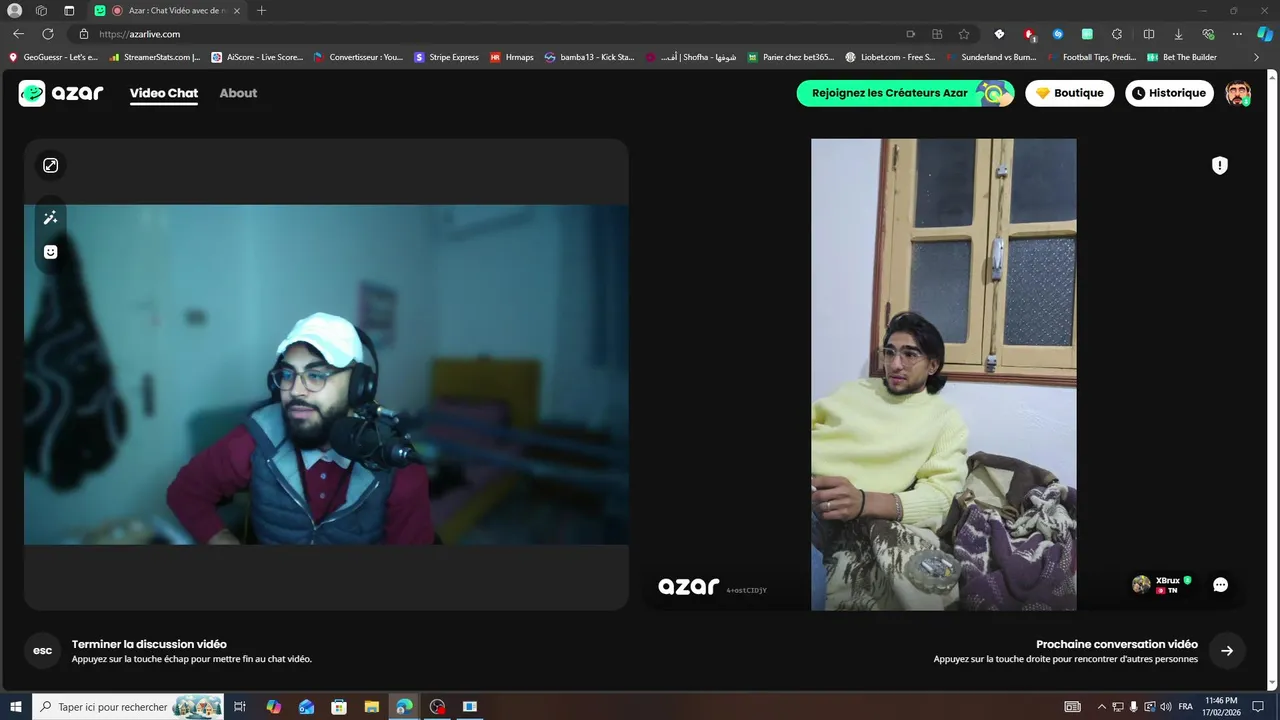
Task: Expand the bookmarks bar overflow chevron
Action: coord(1256,57)
